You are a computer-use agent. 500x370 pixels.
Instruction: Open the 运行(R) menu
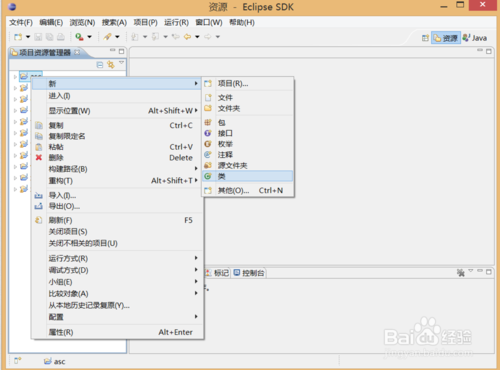point(176,22)
